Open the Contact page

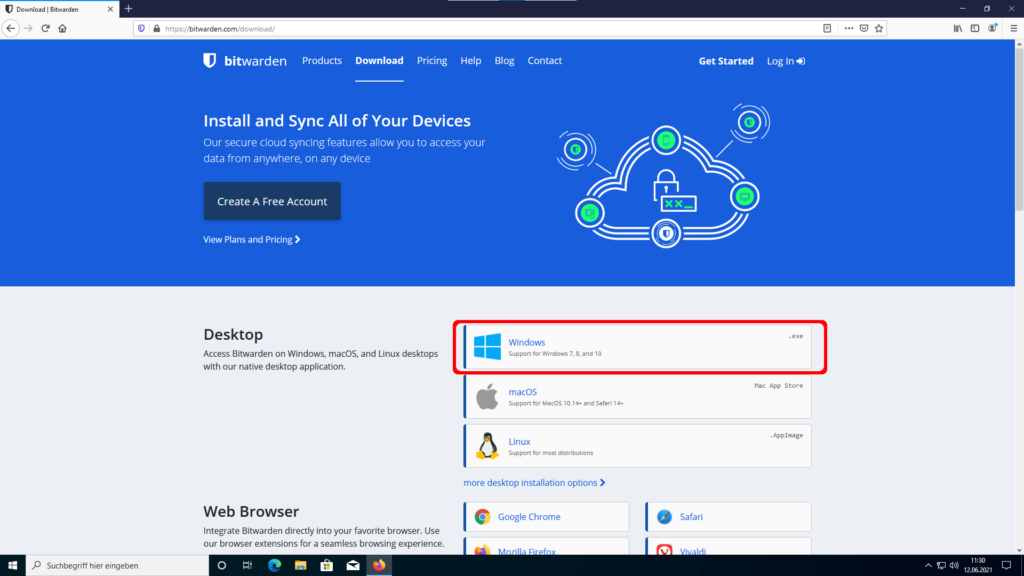click(545, 61)
